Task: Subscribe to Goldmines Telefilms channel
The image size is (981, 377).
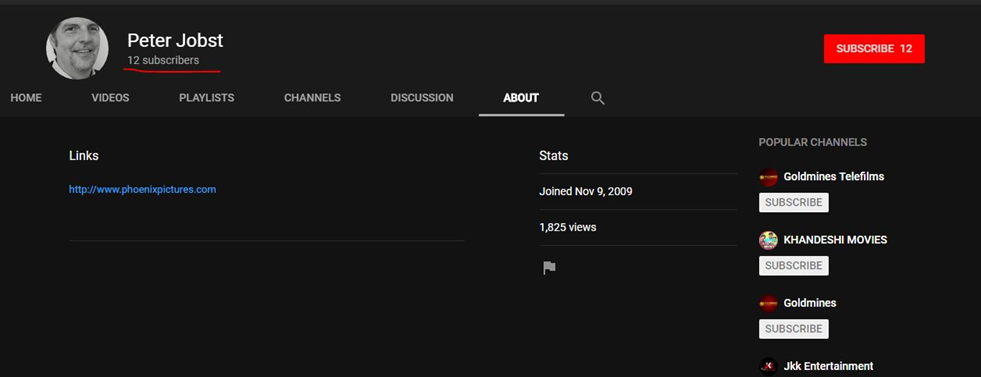Action: pos(793,203)
